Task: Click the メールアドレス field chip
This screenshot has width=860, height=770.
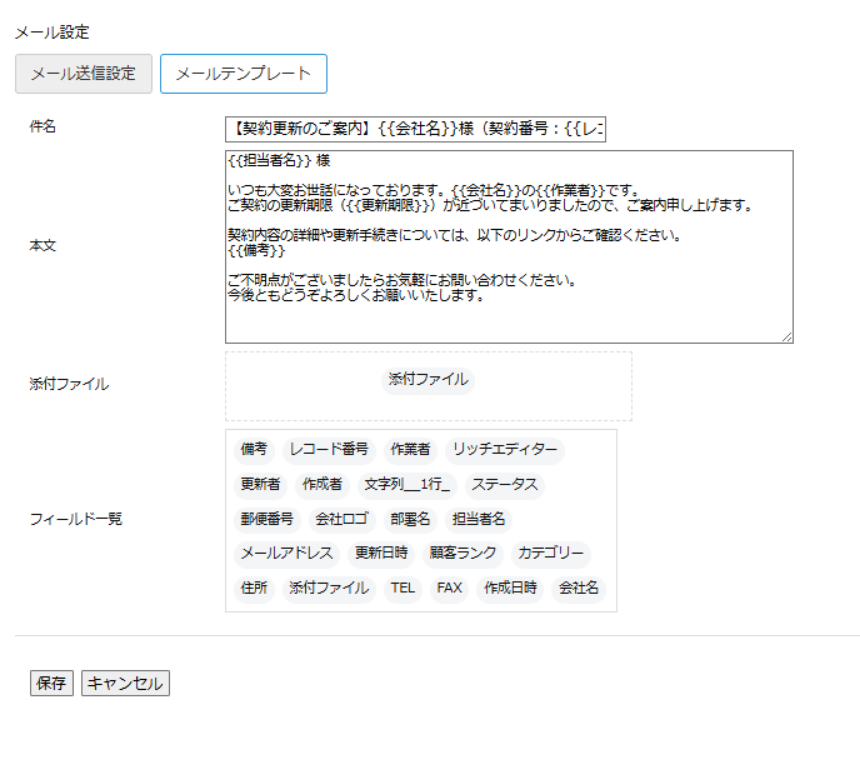Action: [x=287, y=553]
